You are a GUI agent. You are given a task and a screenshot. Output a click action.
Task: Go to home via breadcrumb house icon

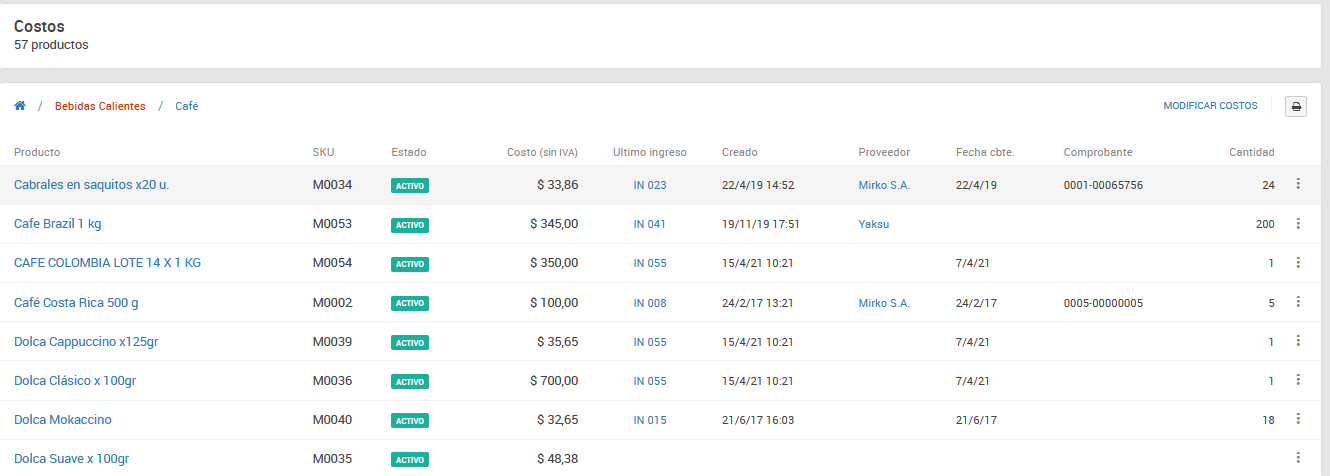tap(19, 105)
